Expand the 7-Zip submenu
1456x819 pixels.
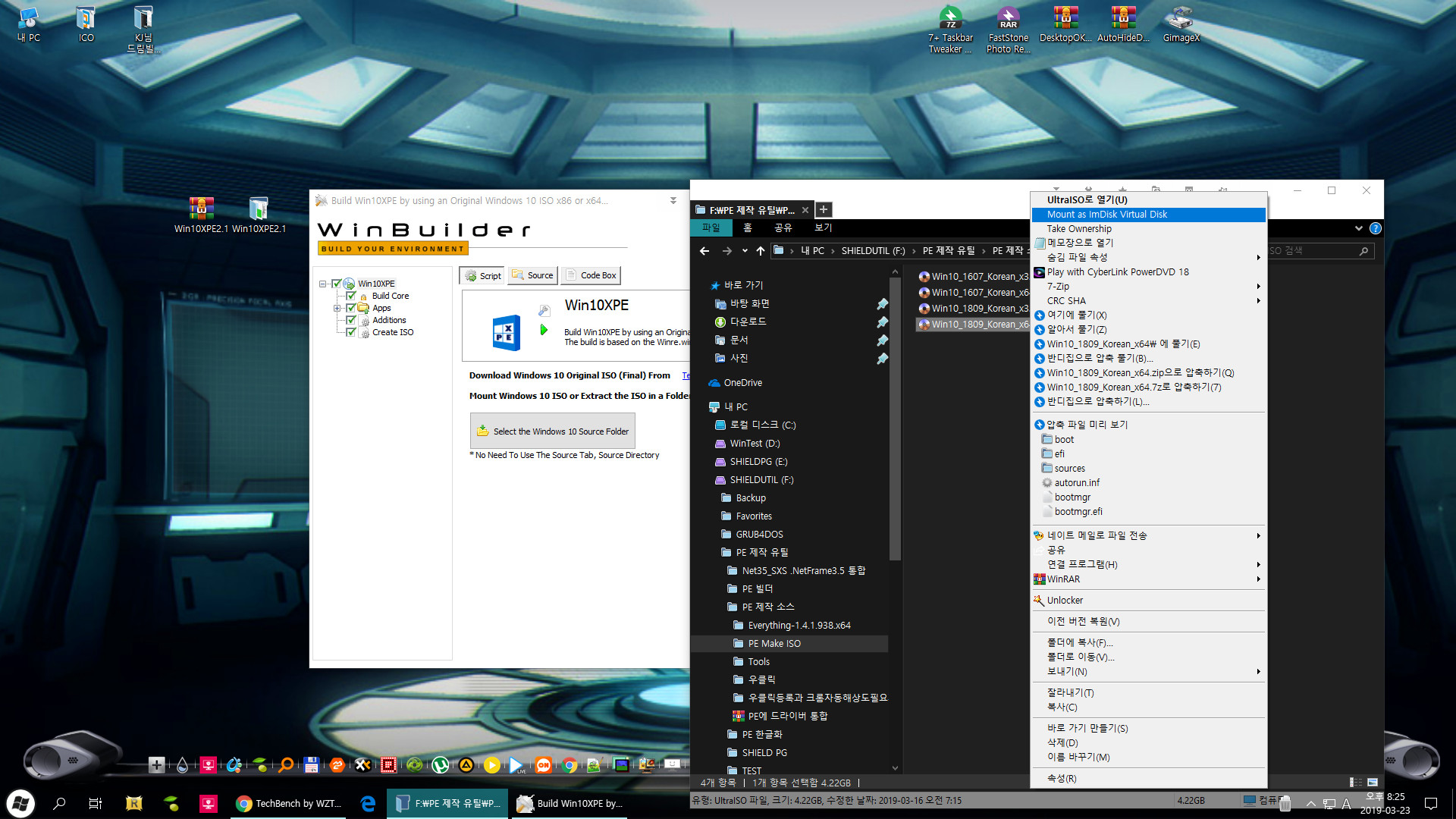[x=1149, y=287]
